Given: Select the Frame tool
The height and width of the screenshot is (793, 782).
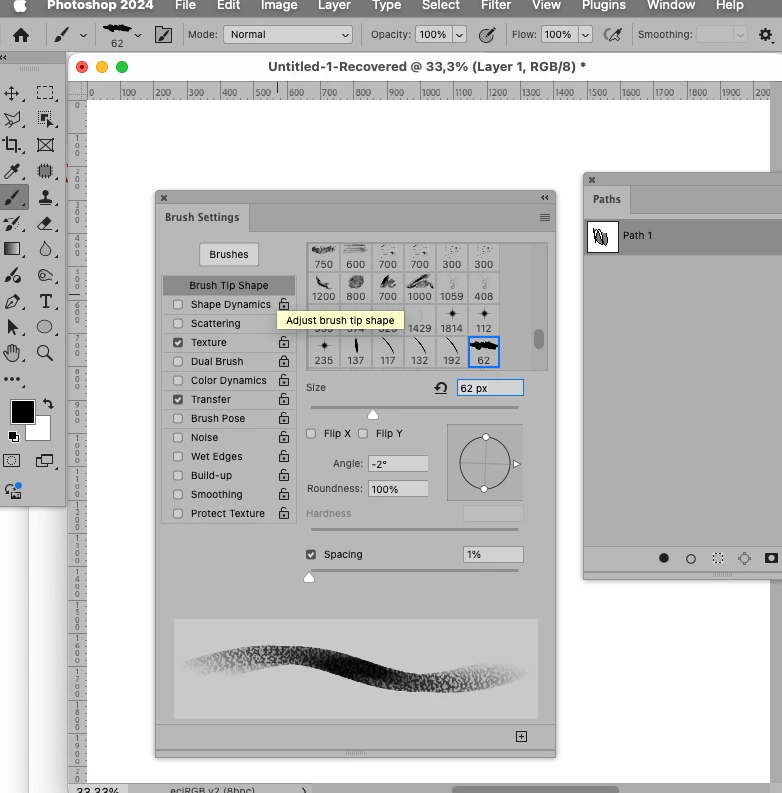Looking at the screenshot, I should [x=45, y=145].
